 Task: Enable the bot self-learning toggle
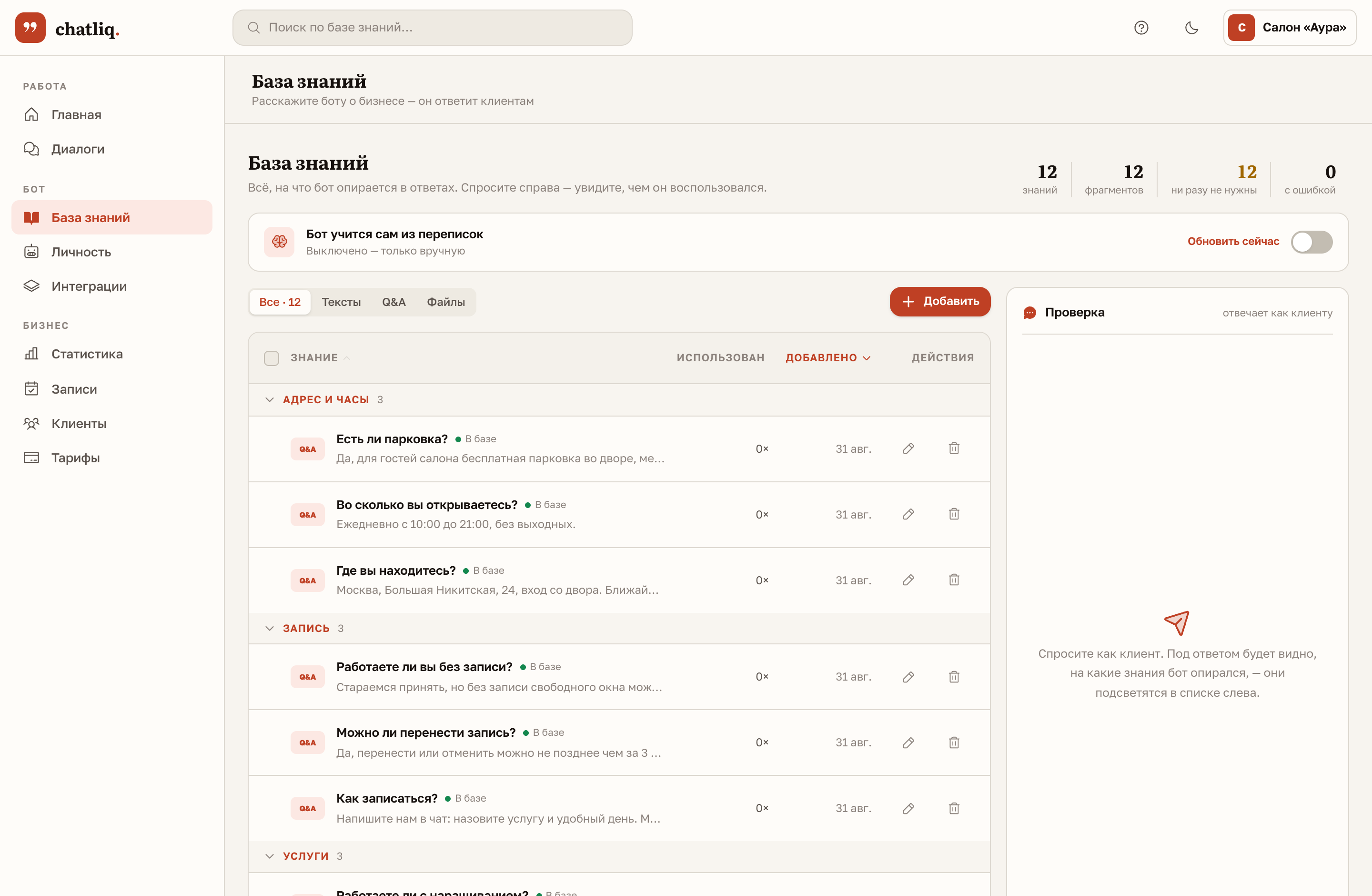pyautogui.click(x=1311, y=242)
